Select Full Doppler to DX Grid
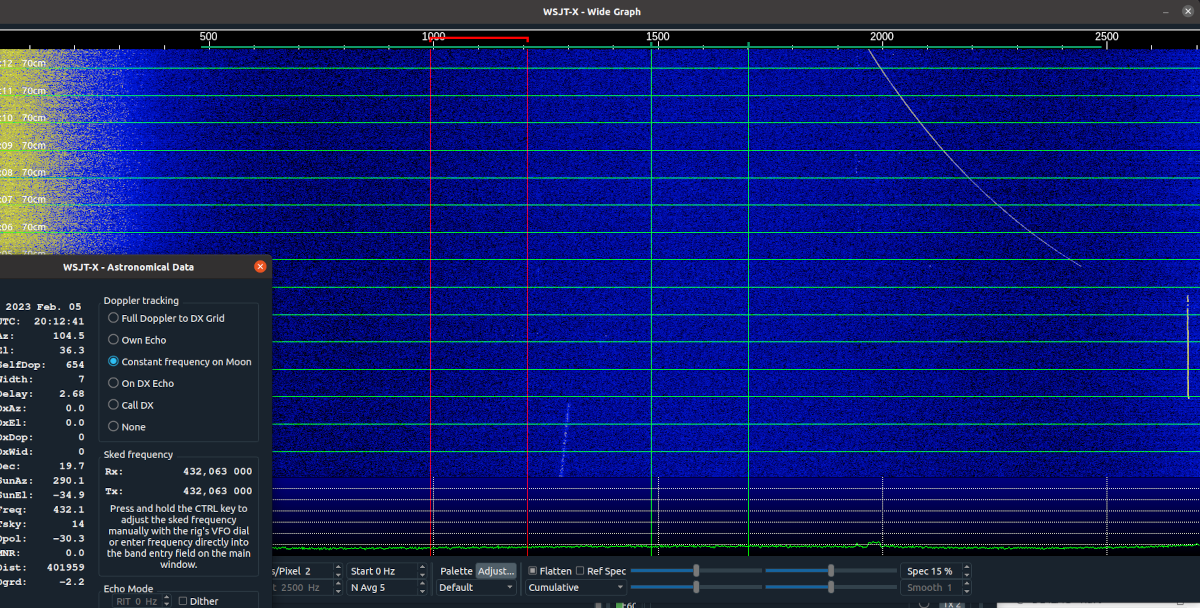 click(166, 318)
